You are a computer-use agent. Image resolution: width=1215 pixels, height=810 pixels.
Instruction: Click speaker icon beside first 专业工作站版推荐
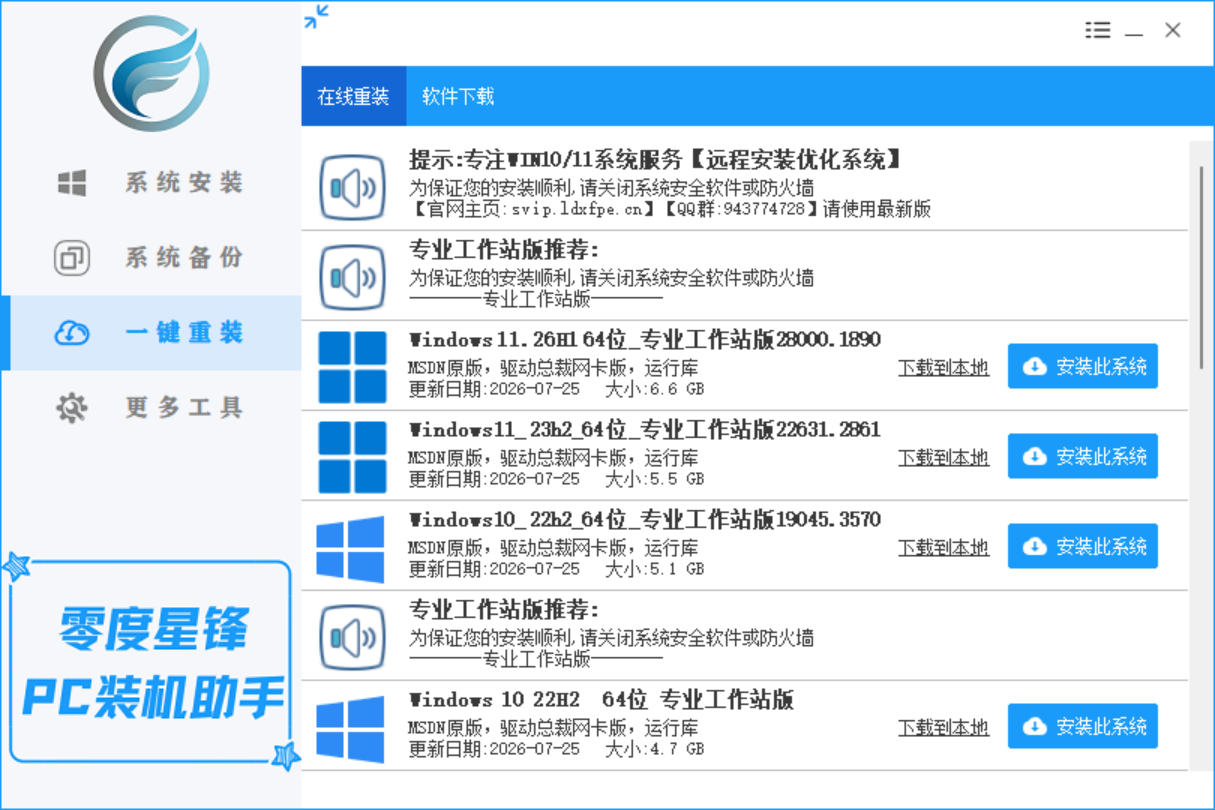point(352,276)
